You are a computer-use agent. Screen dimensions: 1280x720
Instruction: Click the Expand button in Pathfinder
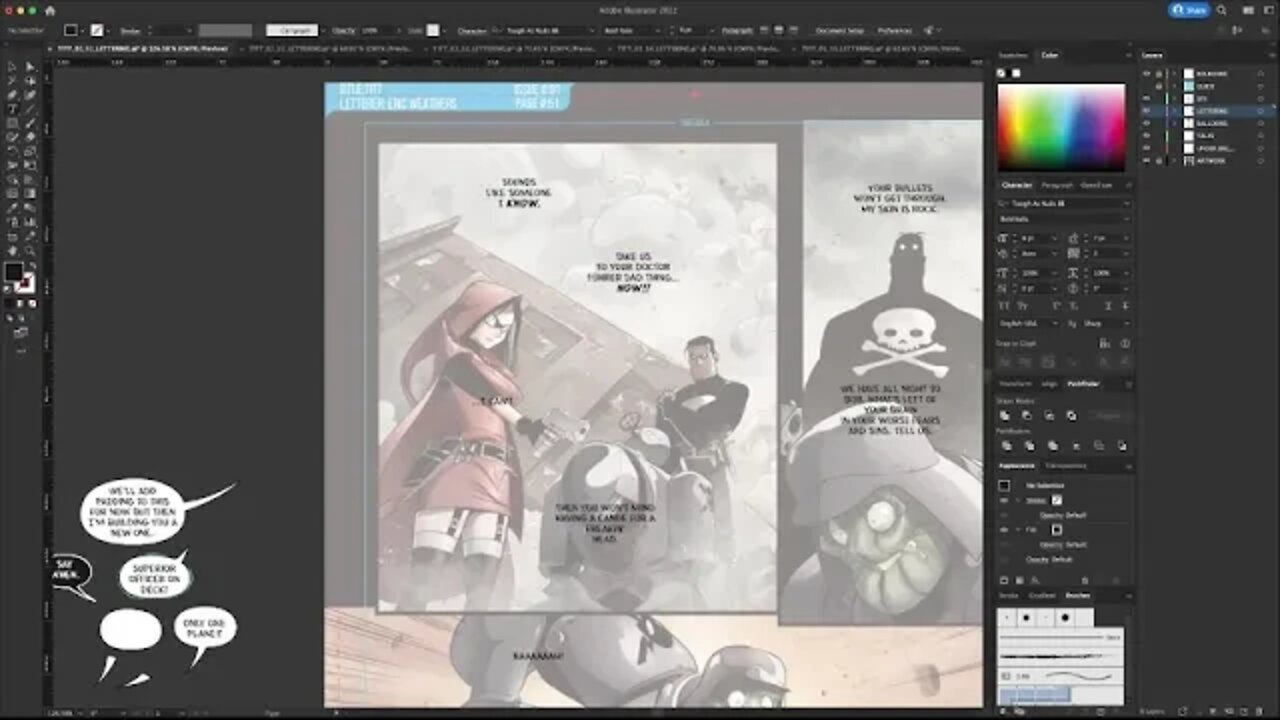(x=1108, y=415)
